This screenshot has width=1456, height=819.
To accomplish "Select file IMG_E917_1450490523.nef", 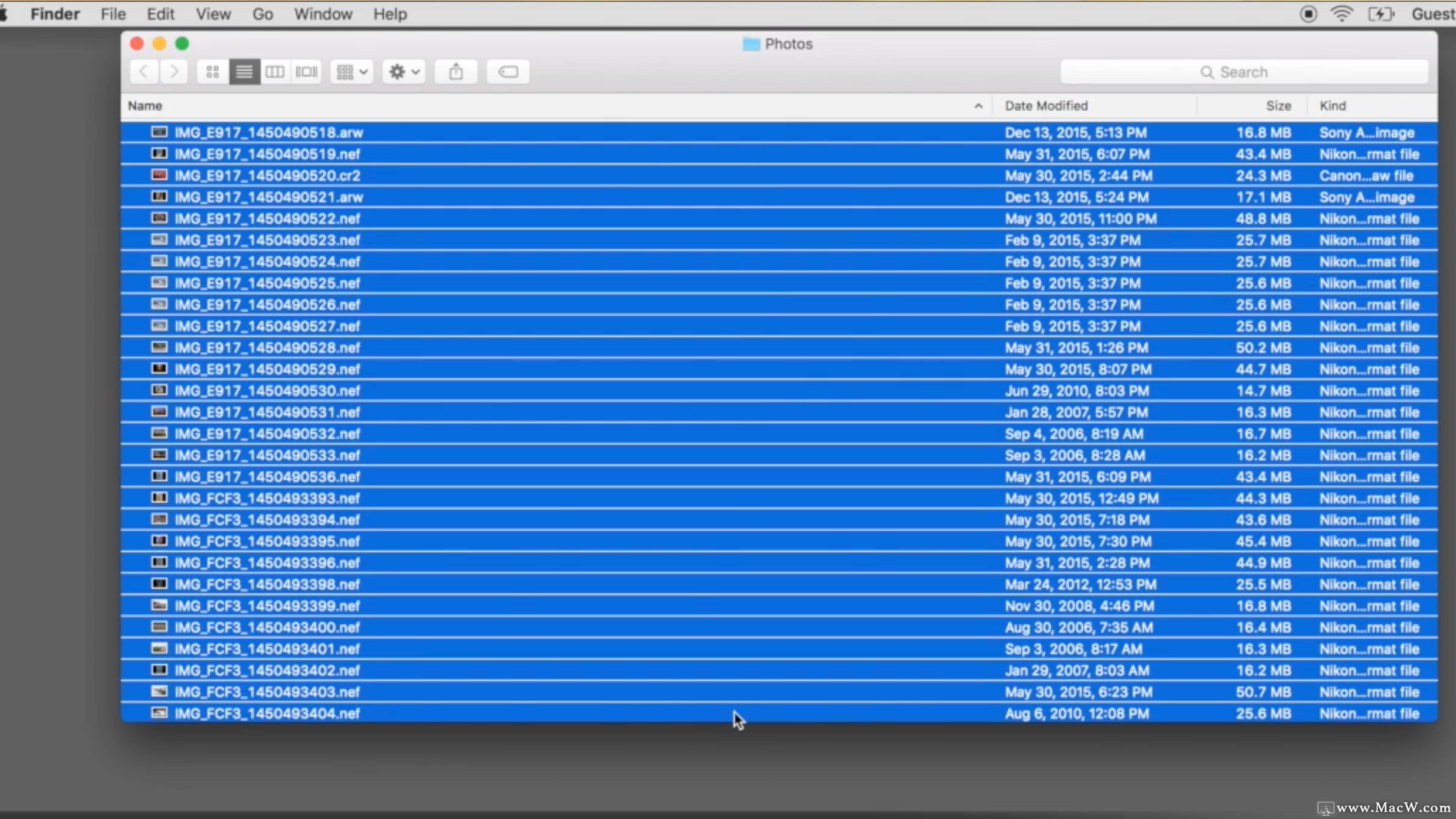I will tap(779, 240).
